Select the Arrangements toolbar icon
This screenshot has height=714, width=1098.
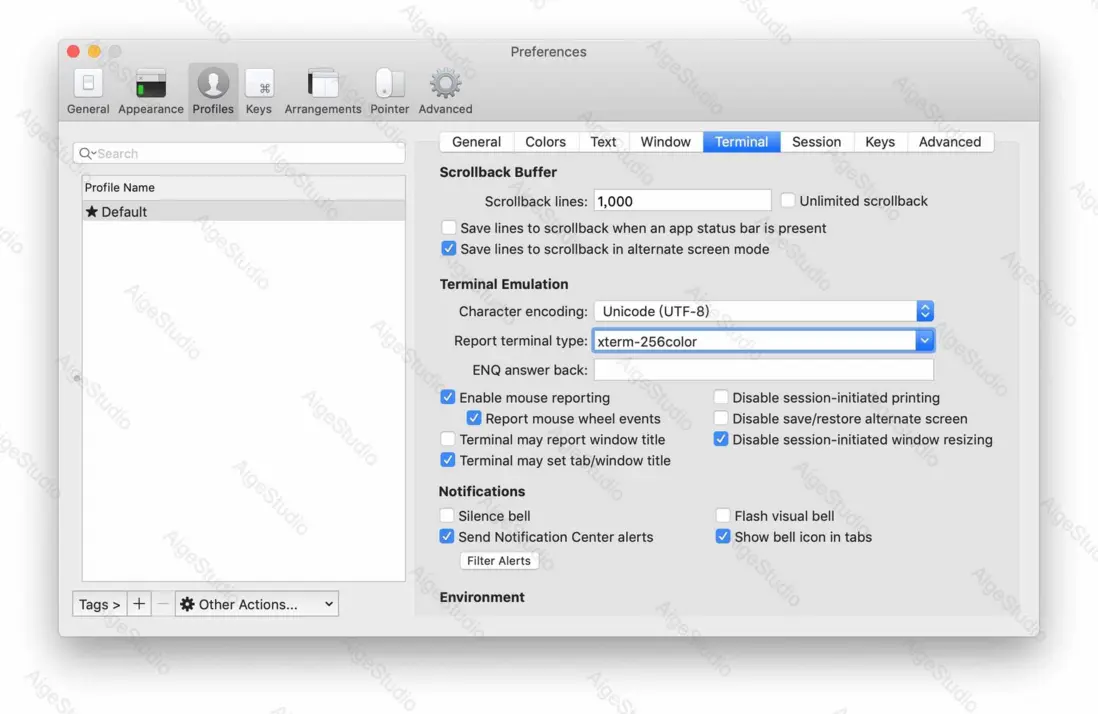click(322, 90)
